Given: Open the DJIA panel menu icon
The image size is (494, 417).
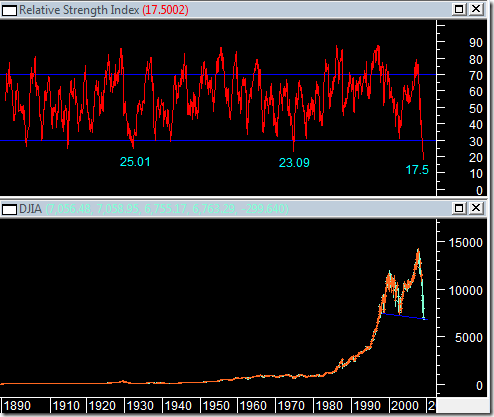Looking at the screenshot, I should click(x=9, y=210).
